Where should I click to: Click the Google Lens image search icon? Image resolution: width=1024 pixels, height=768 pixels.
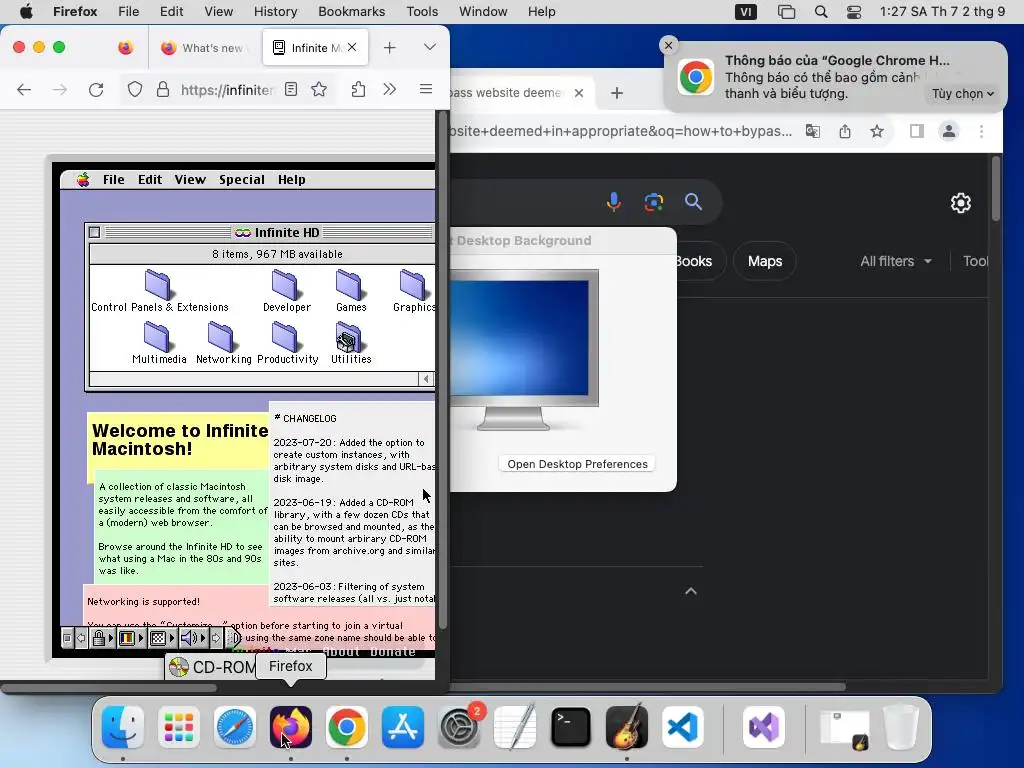click(x=654, y=202)
